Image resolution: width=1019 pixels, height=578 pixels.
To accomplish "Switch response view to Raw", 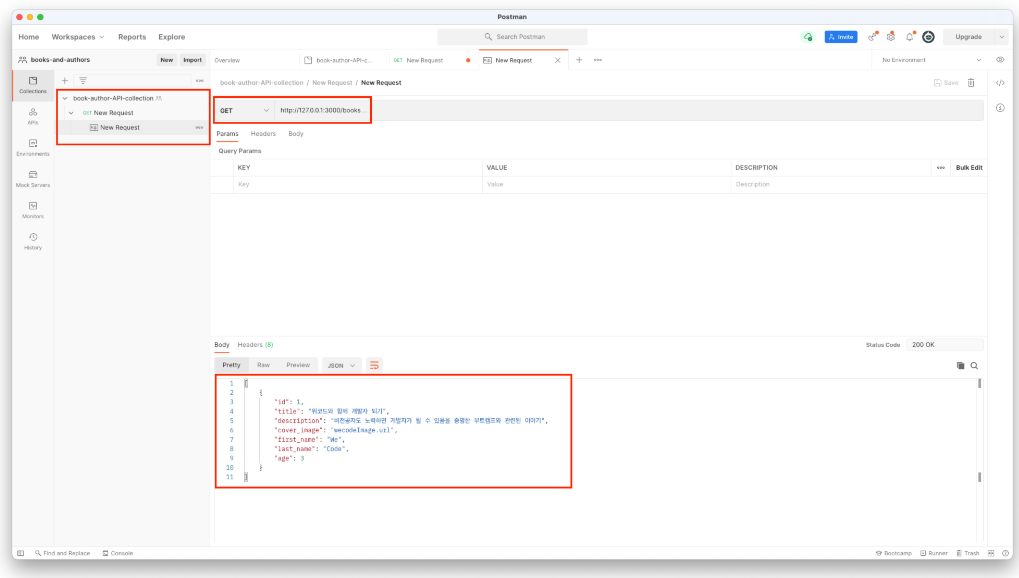I will point(263,365).
